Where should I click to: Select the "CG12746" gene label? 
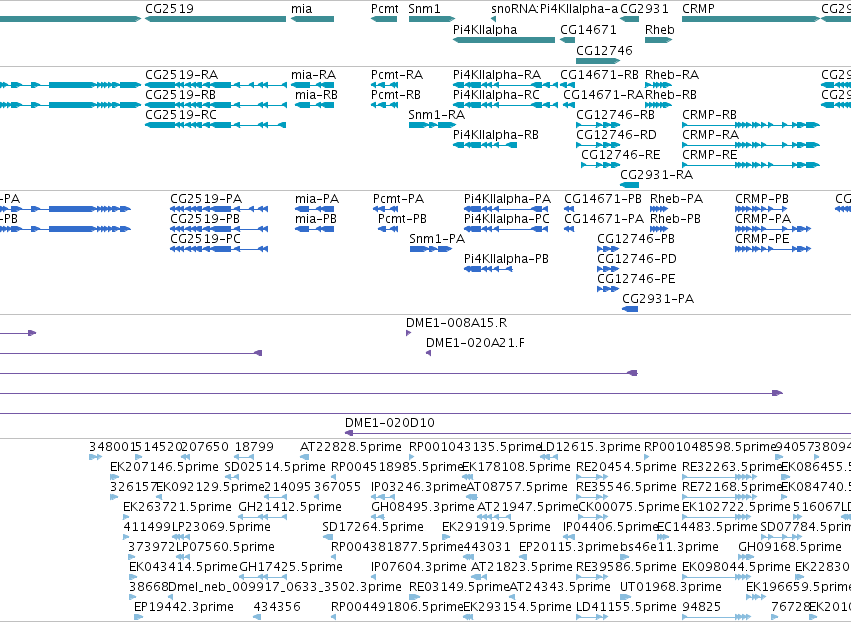tap(604, 50)
